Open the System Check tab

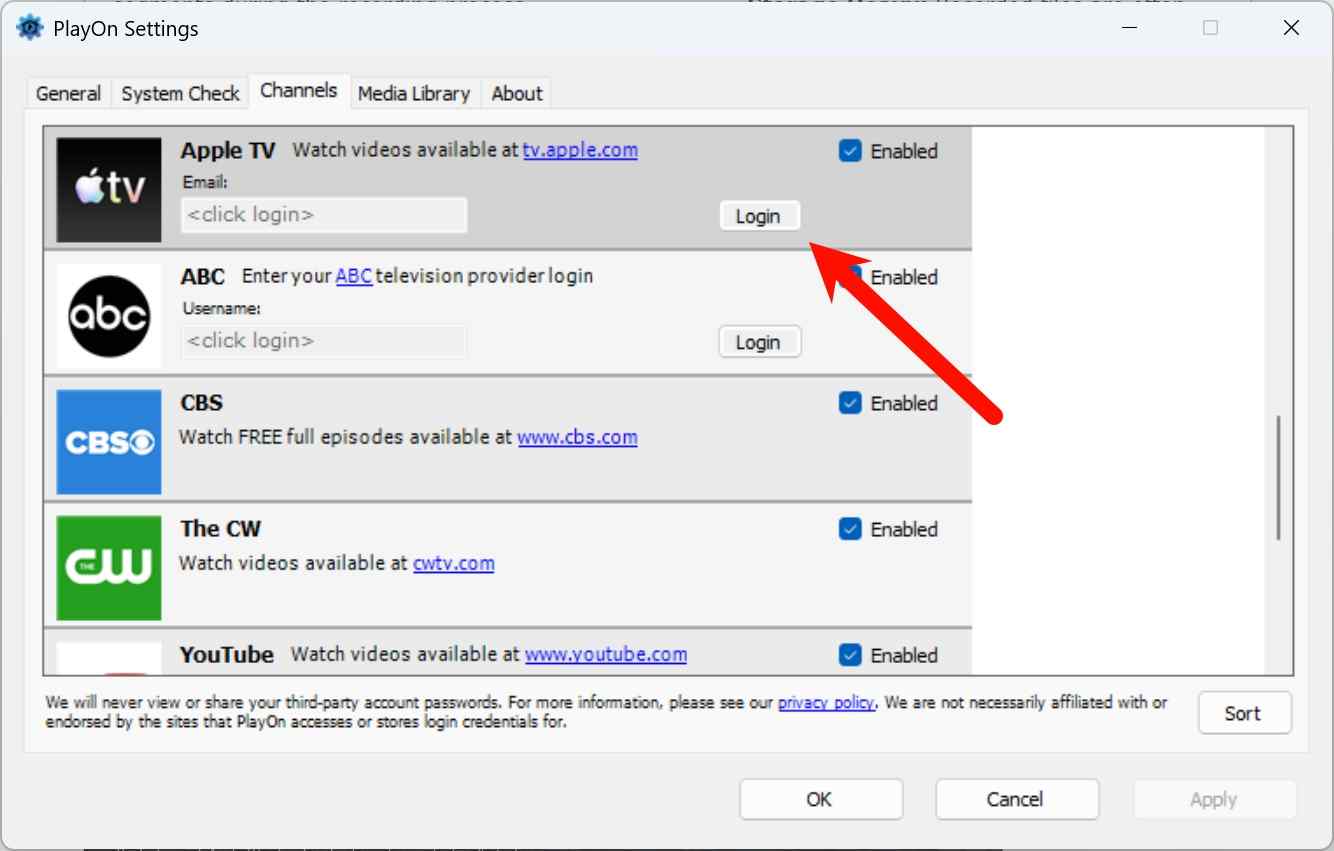pos(180,94)
